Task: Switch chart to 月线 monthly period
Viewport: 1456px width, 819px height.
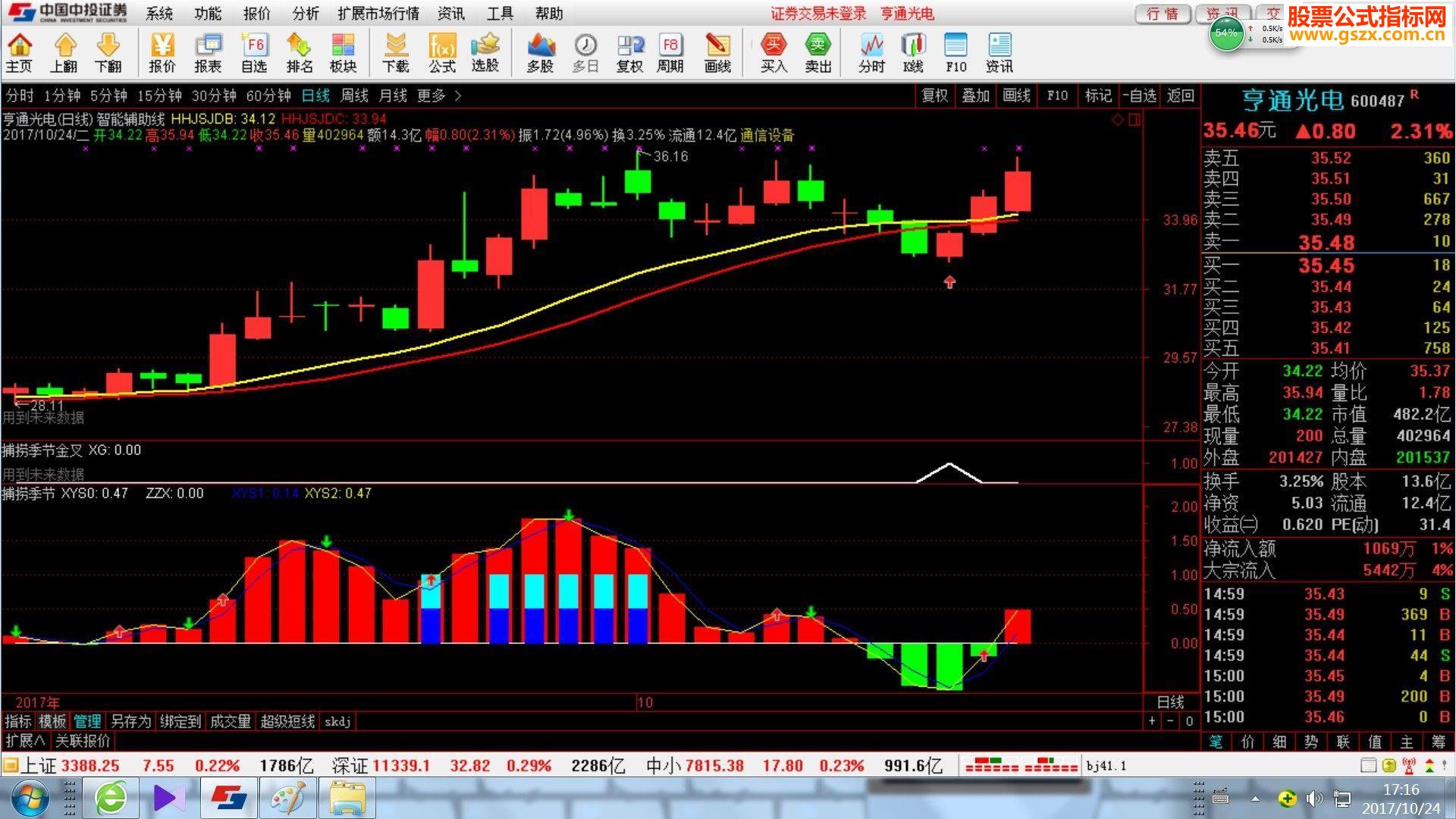Action: coord(393,96)
